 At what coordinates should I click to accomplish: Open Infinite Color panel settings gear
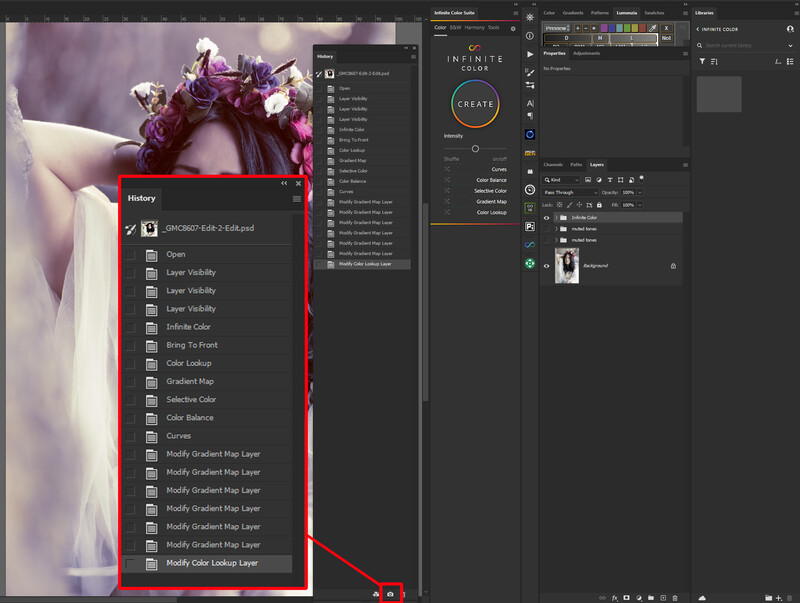[x=513, y=29]
